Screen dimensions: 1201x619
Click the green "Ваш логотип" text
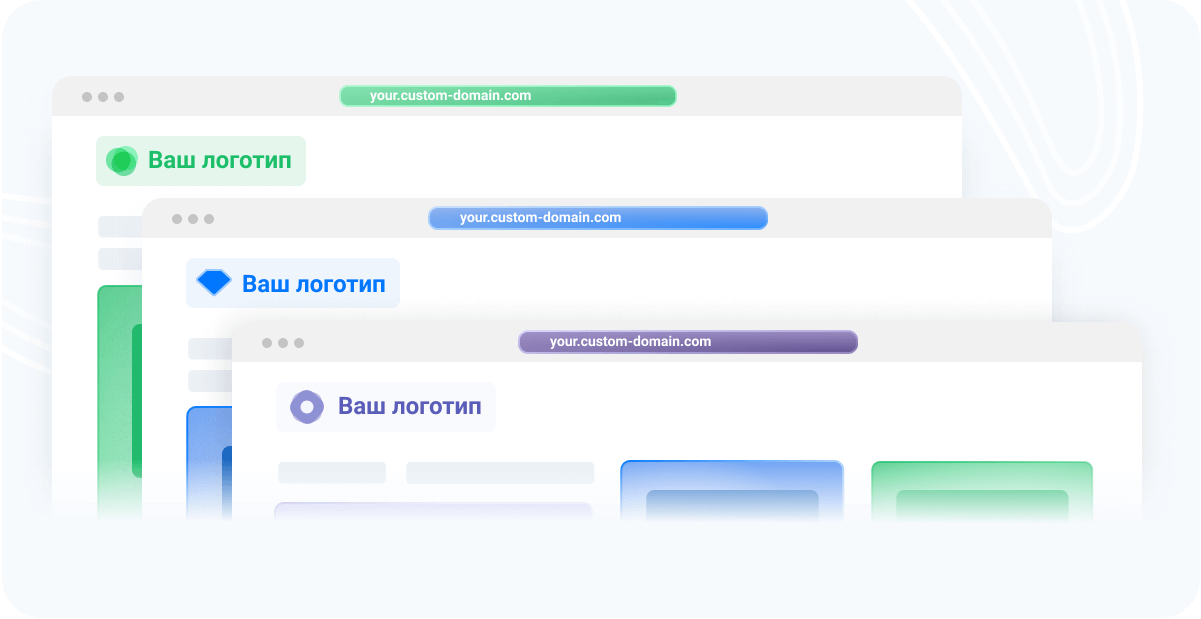point(220,160)
